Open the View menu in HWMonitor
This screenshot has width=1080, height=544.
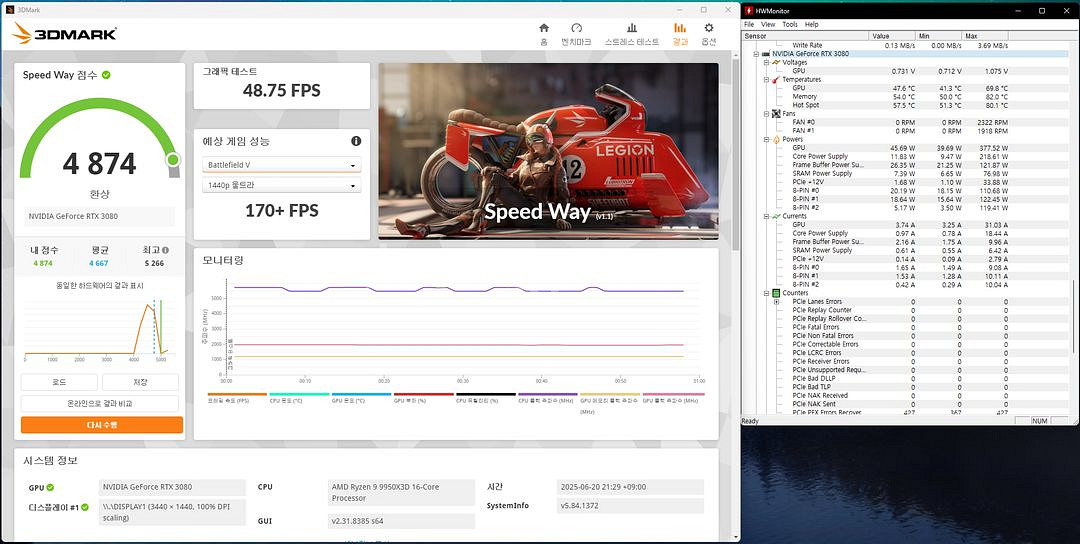click(x=768, y=24)
